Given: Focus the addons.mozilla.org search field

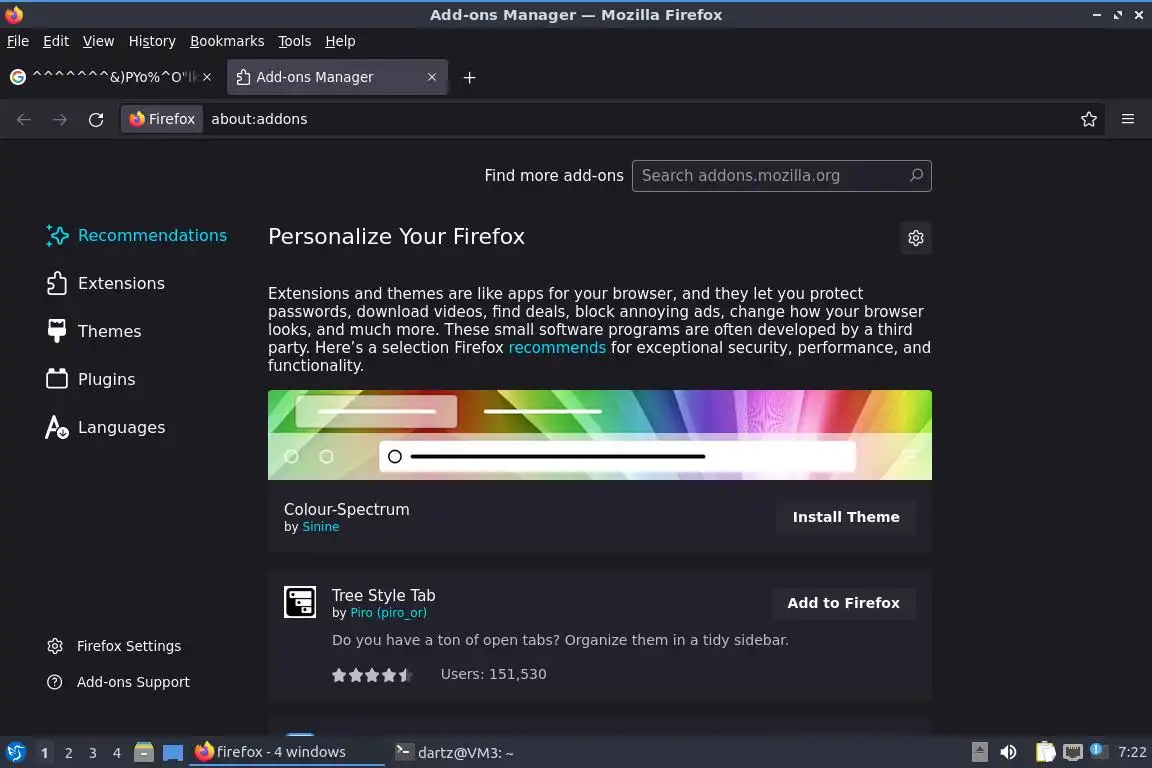Looking at the screenshot, I should tap(781, 176).
